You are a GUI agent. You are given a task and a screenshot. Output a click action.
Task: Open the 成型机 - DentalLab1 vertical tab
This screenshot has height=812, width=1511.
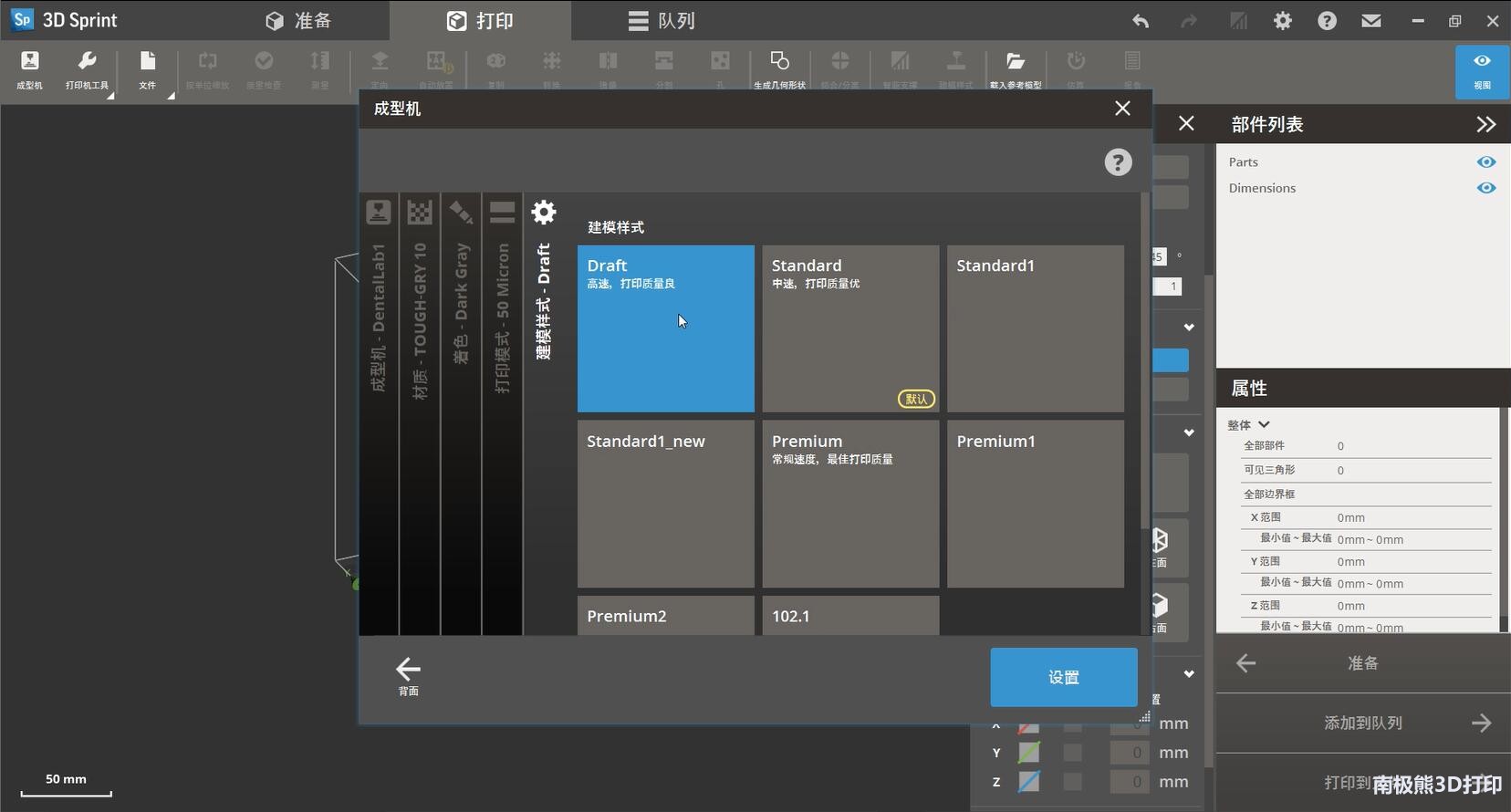[379, 301]
